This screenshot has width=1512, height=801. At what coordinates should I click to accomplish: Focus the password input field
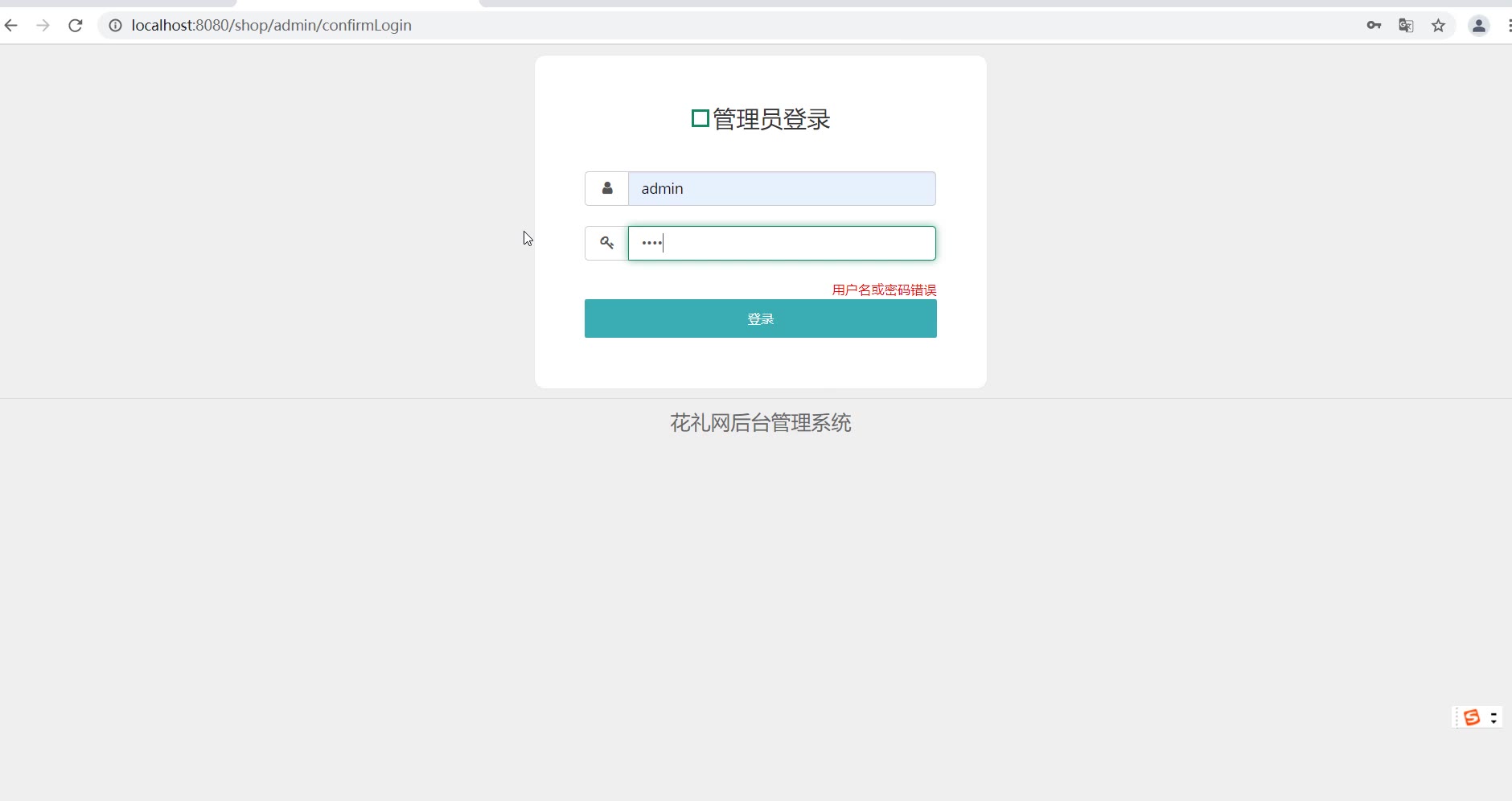(782, 243)
